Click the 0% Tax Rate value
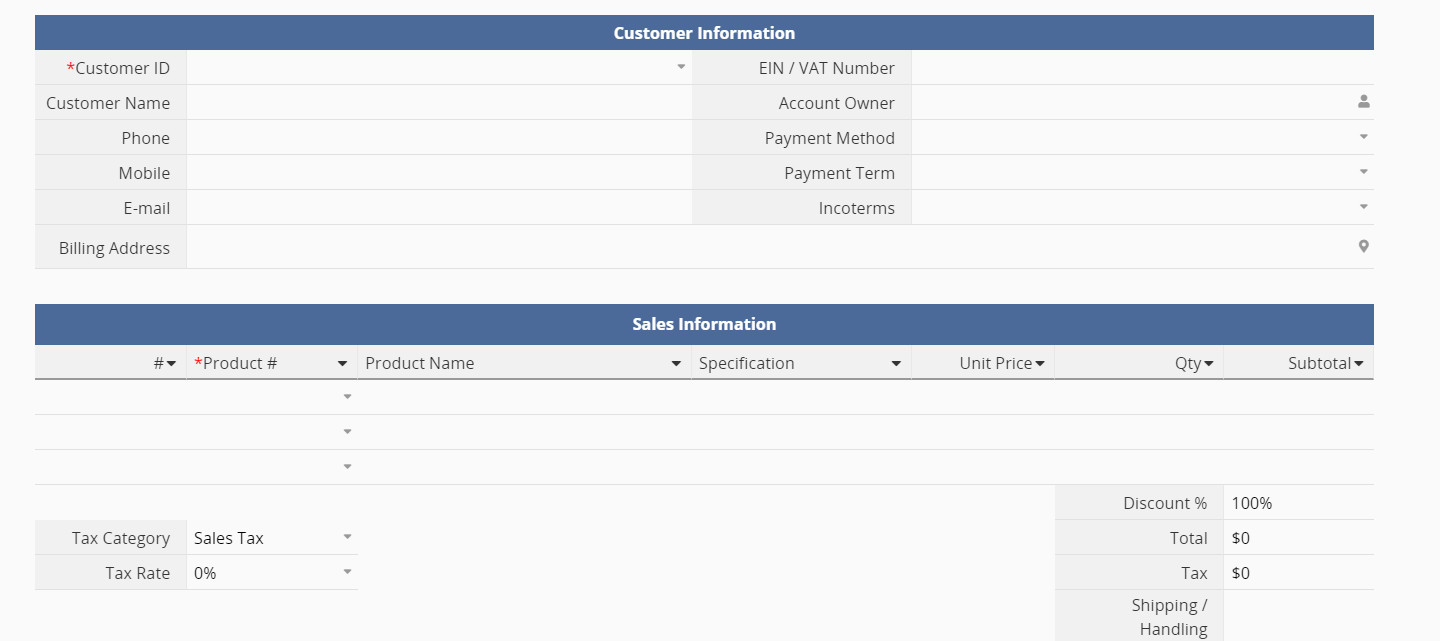 (x=205, y=573)
